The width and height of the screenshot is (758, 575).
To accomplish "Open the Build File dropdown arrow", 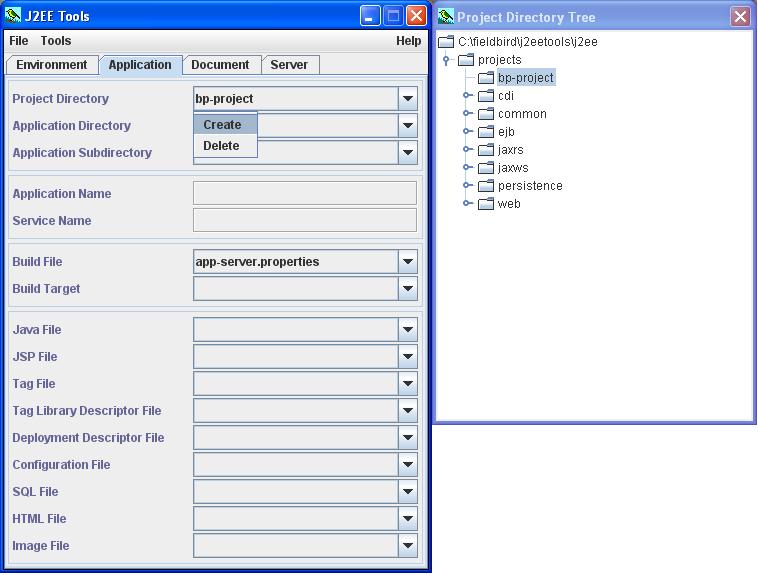I will point(407,262).
